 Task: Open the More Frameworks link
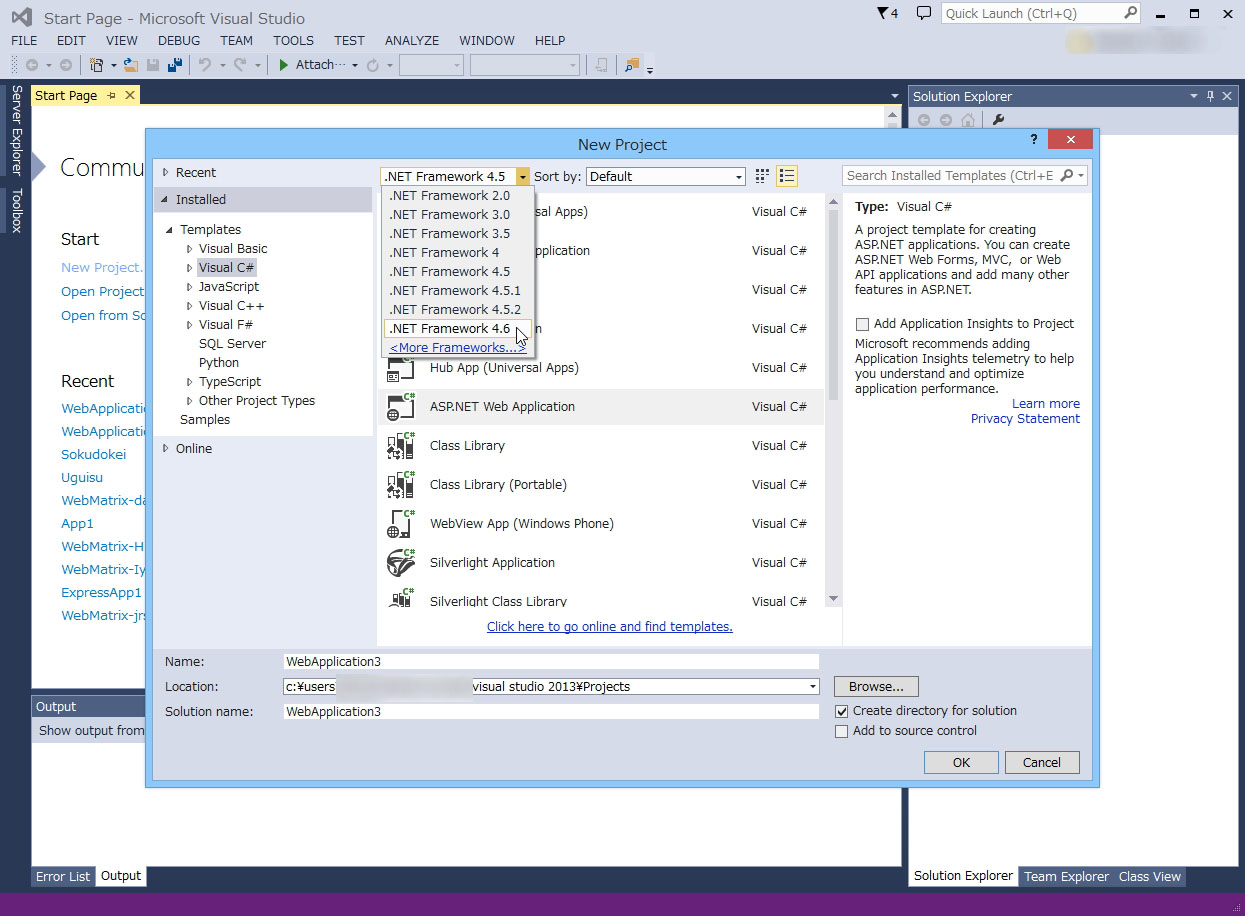coord(458,348)
